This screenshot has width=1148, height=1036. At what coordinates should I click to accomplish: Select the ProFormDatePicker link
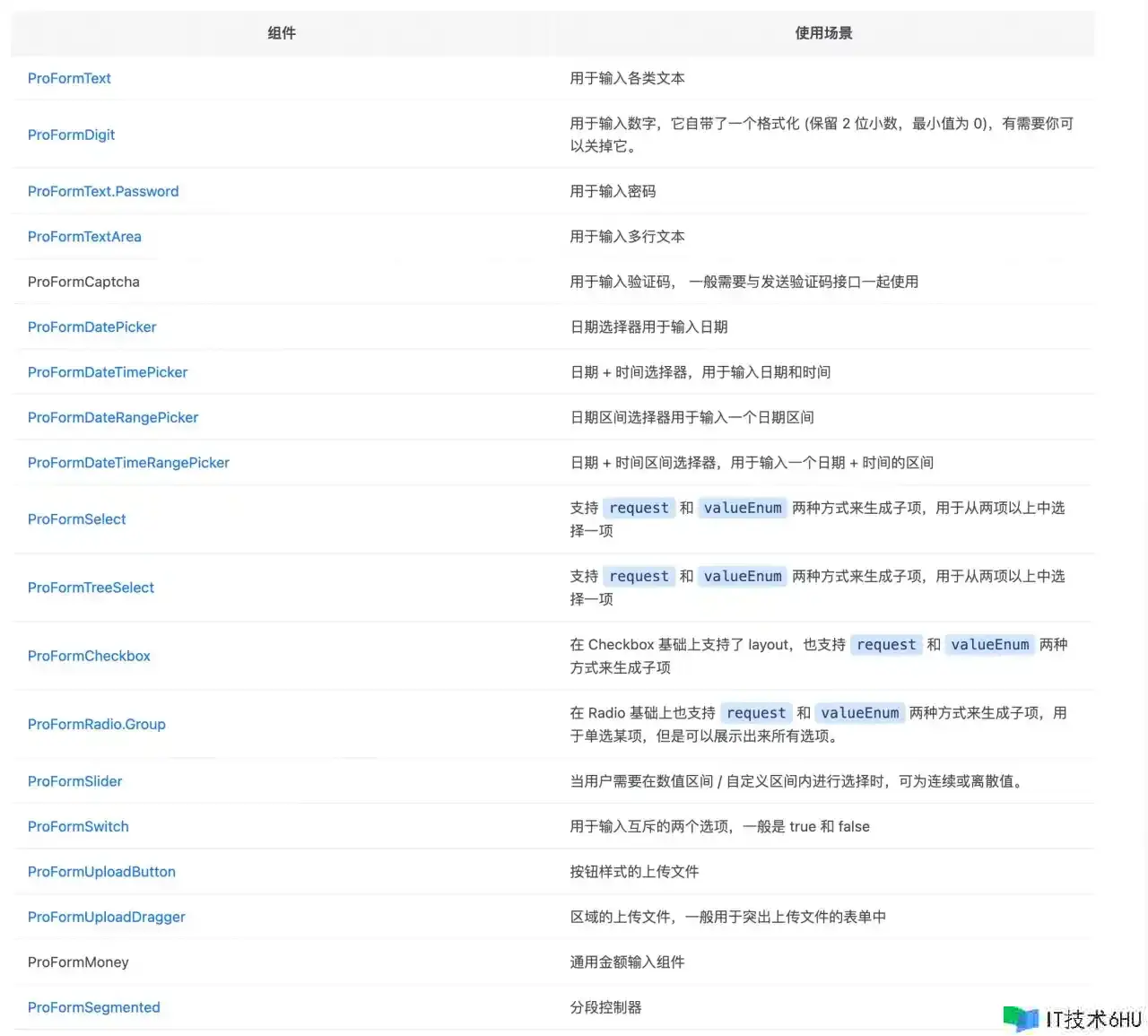coord(91,327)
